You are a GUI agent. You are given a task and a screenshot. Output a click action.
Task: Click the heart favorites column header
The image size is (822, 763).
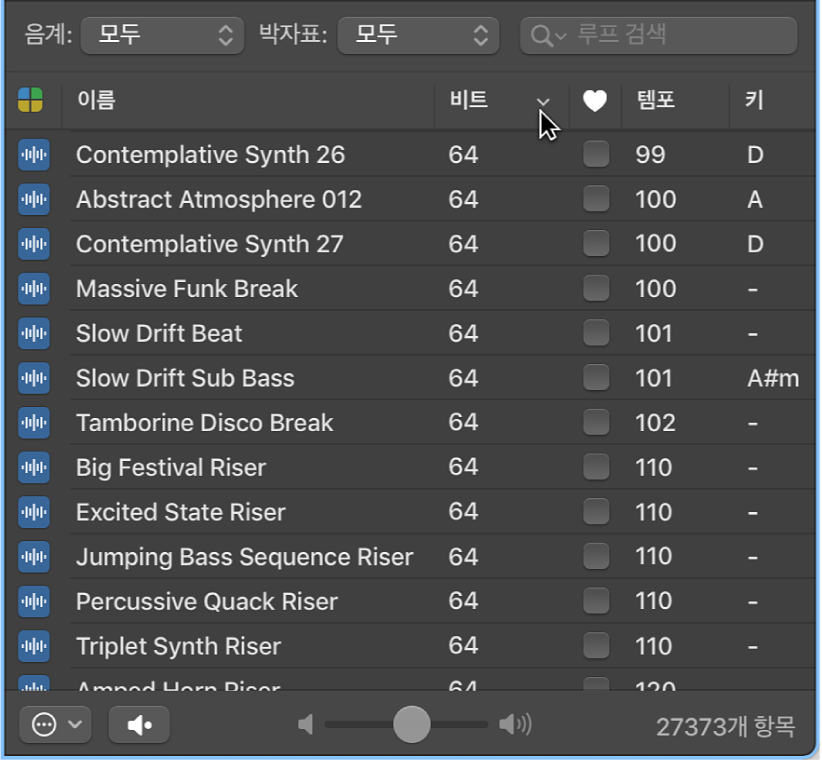point(595,101)
